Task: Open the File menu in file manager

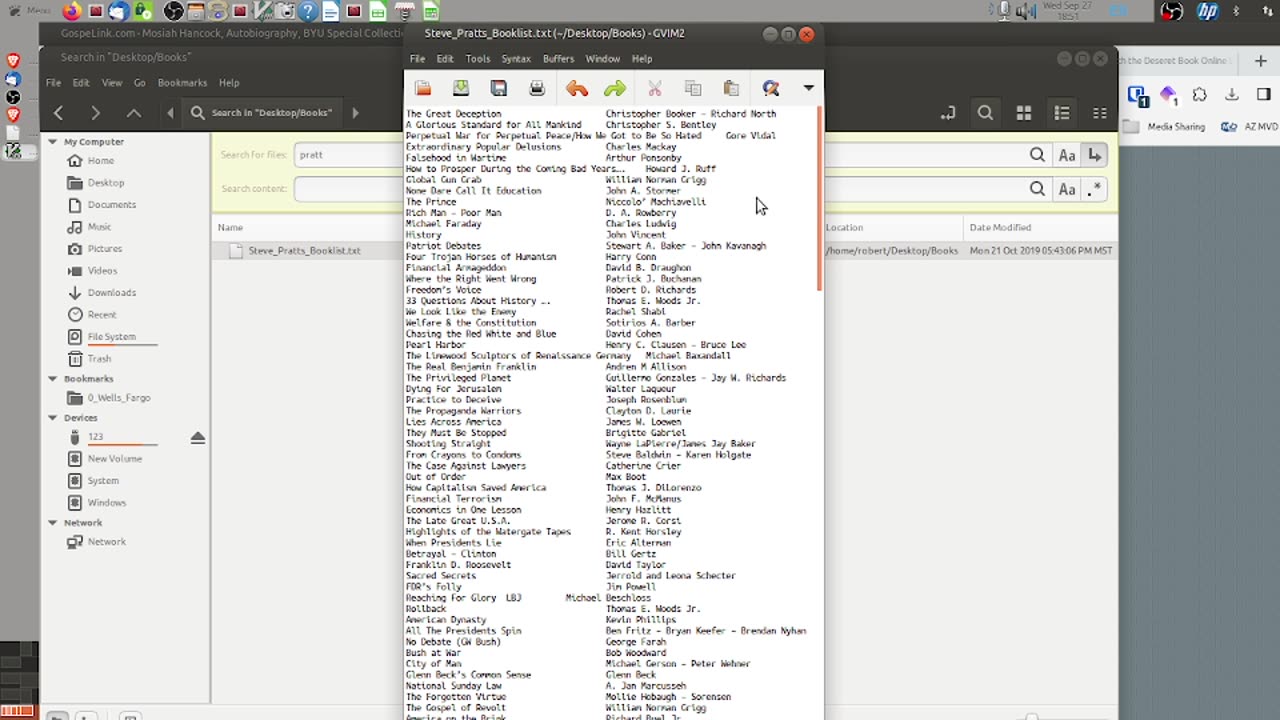Action: click(53, 83)
